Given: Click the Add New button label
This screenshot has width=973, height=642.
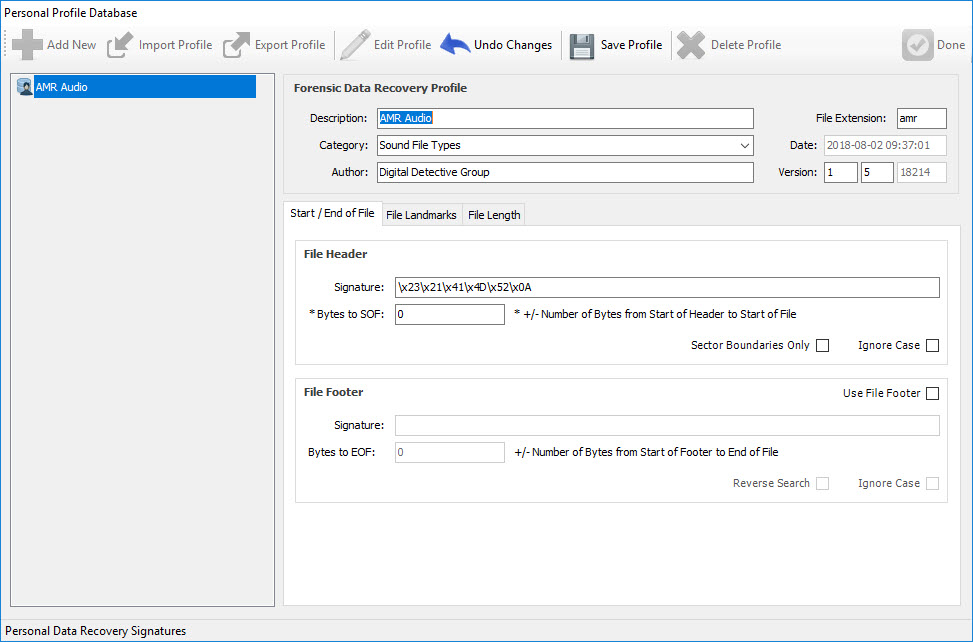Looking at the screenshot, I should [x=71, y=45].
